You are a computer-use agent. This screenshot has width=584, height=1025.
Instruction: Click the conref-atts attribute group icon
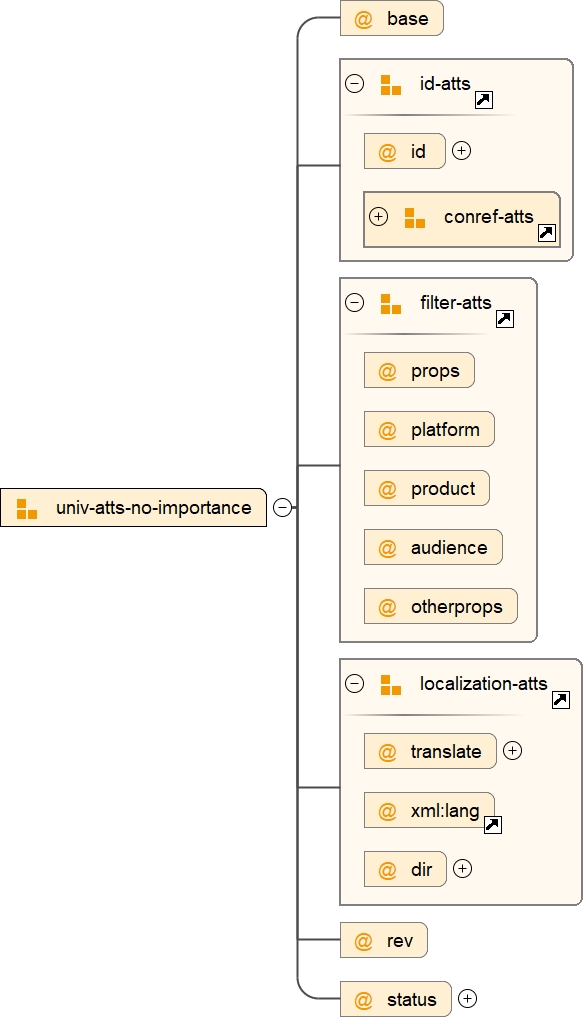click(415, 218)
